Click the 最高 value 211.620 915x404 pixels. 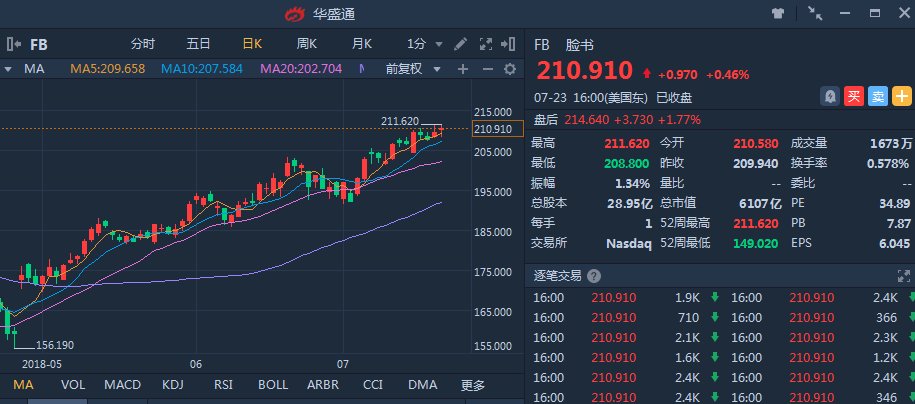(x=627, y=144)
